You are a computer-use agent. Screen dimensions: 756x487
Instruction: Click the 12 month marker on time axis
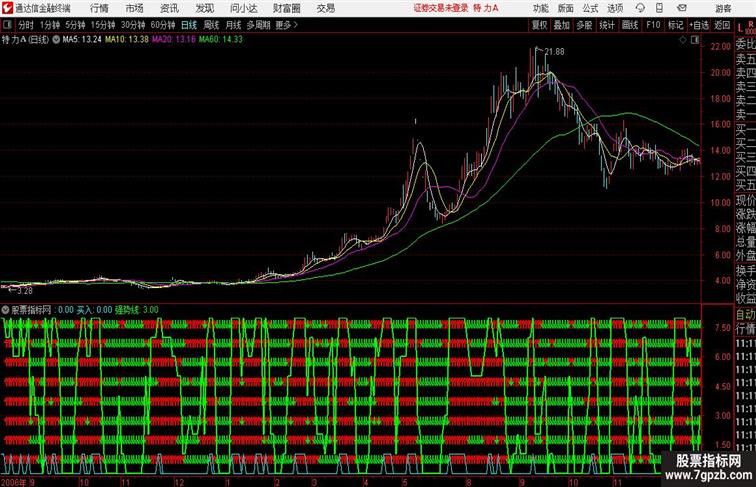tap(179, 482)
